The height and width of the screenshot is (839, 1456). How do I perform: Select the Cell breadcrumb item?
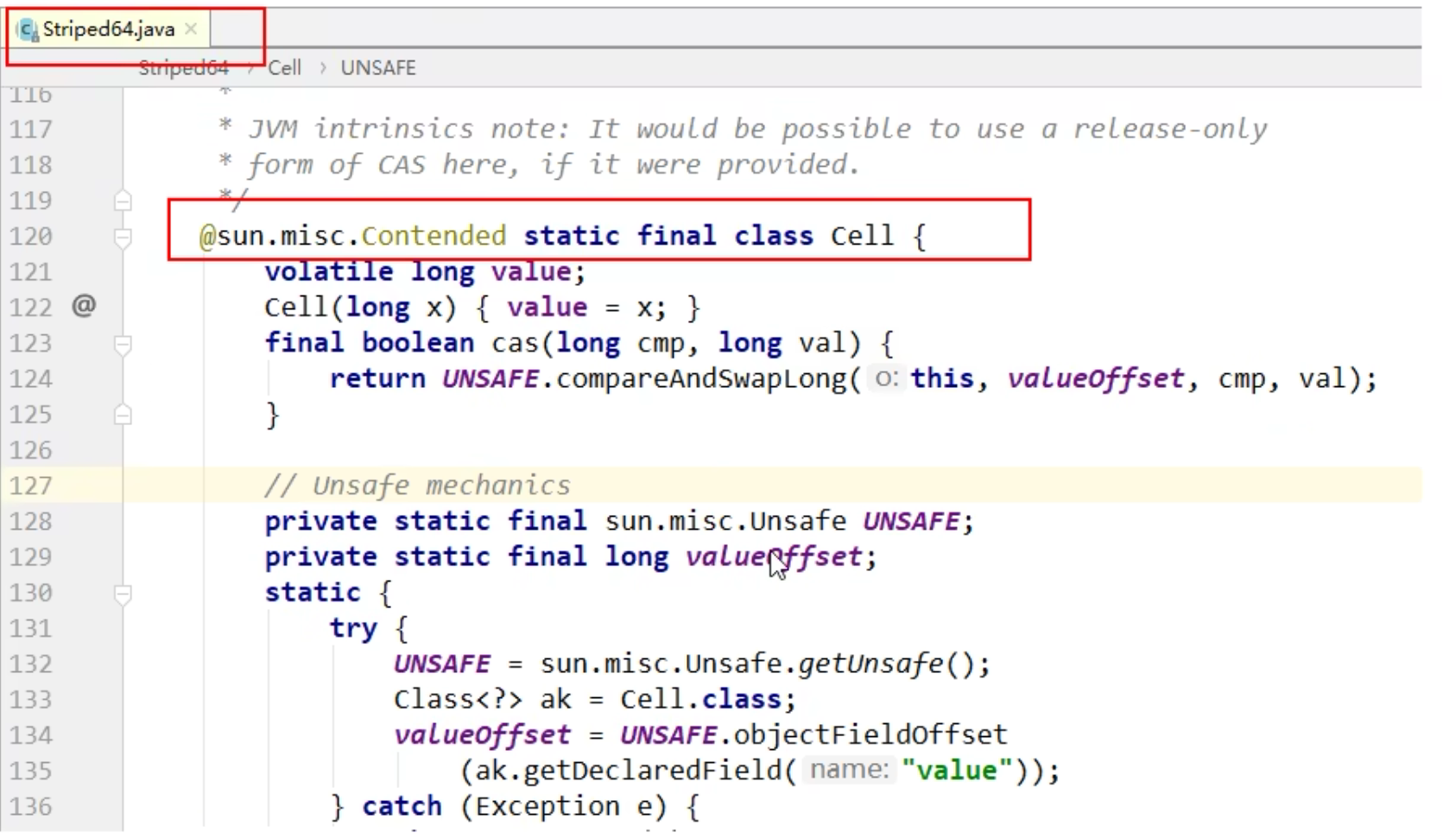tap(284, 68)
